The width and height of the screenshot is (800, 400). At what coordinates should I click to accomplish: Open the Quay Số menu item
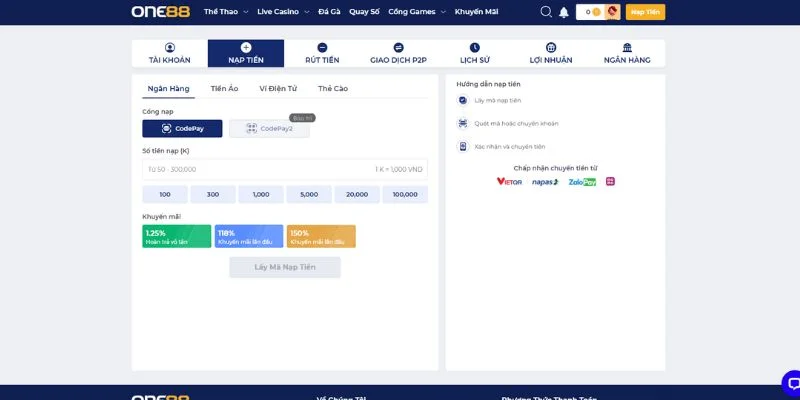364,12
